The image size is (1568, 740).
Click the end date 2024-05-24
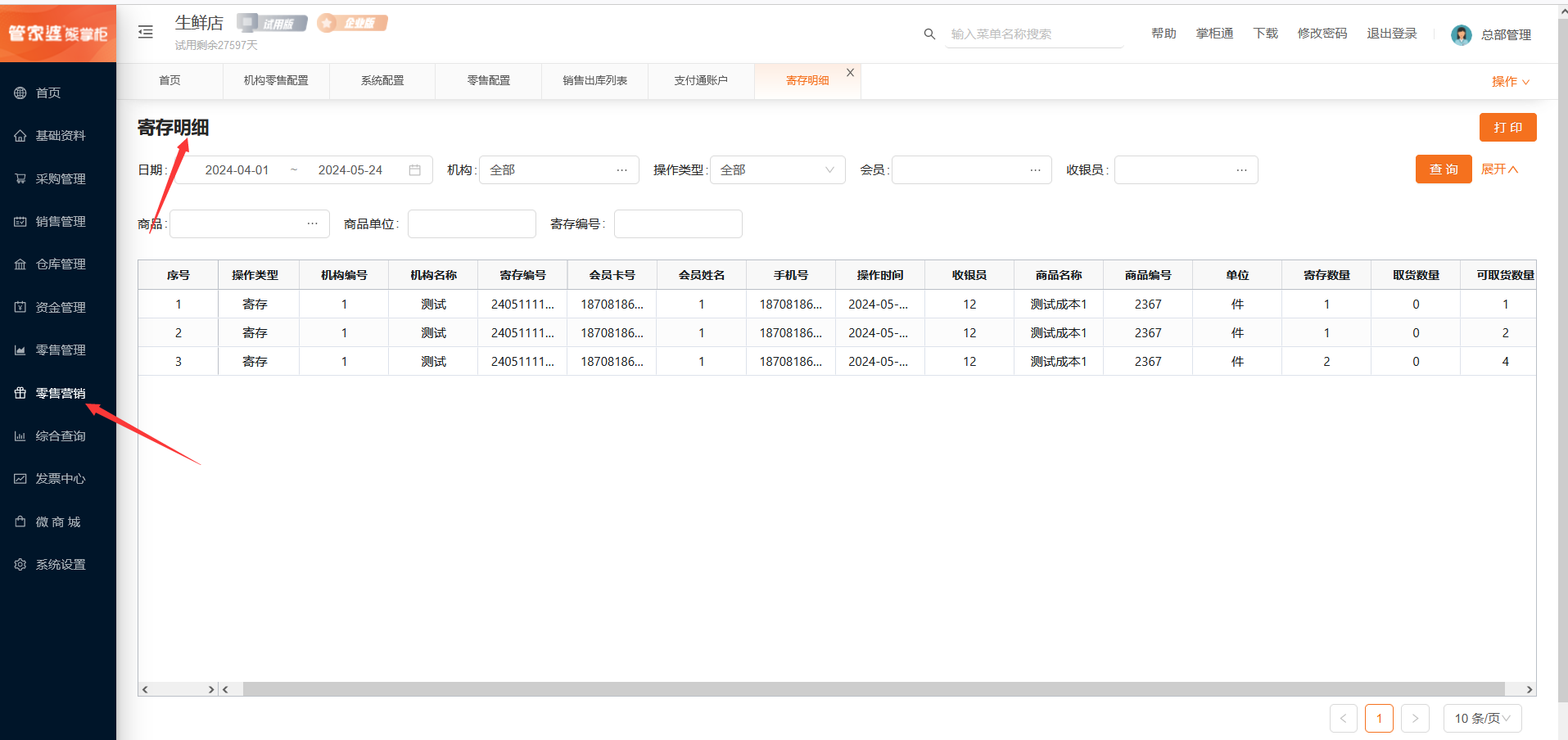pos(350,170)
